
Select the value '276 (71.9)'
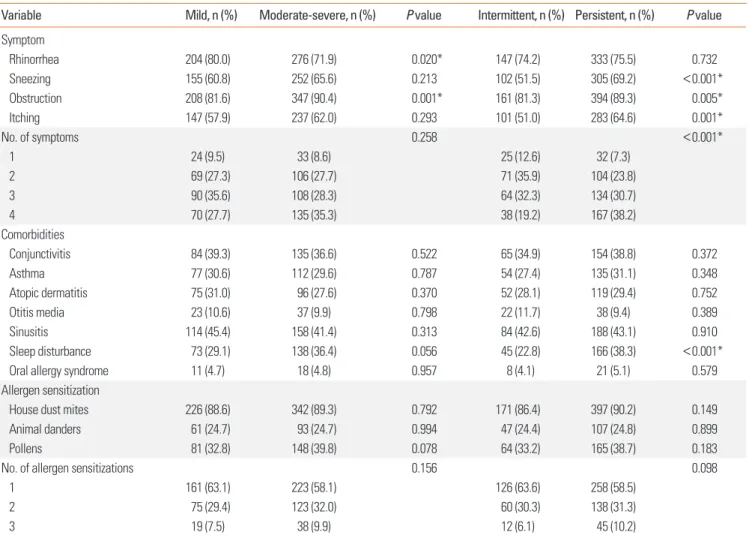tap(314, 59)
